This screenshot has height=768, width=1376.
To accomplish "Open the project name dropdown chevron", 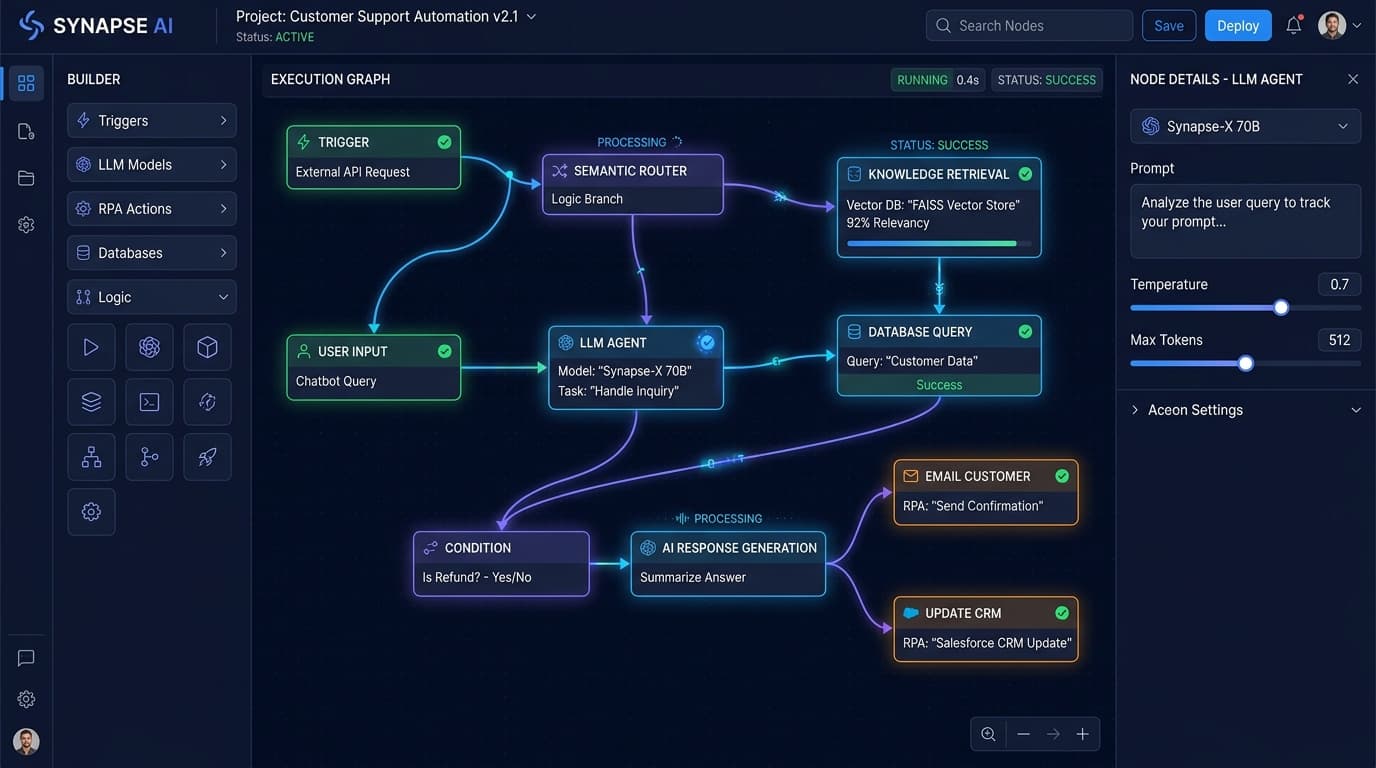I will [531, 17].
